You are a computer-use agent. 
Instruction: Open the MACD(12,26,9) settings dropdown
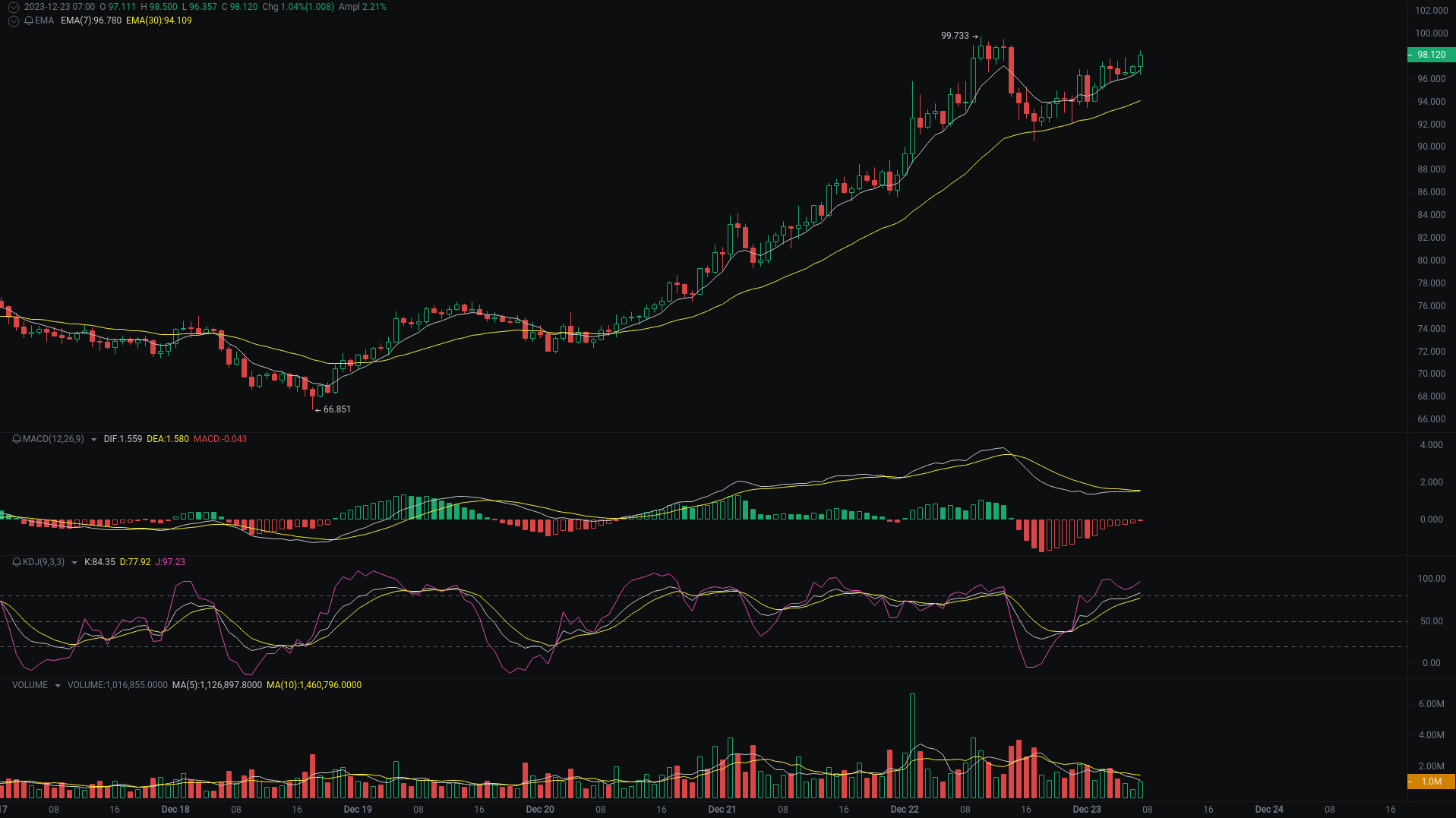[93, 439]
